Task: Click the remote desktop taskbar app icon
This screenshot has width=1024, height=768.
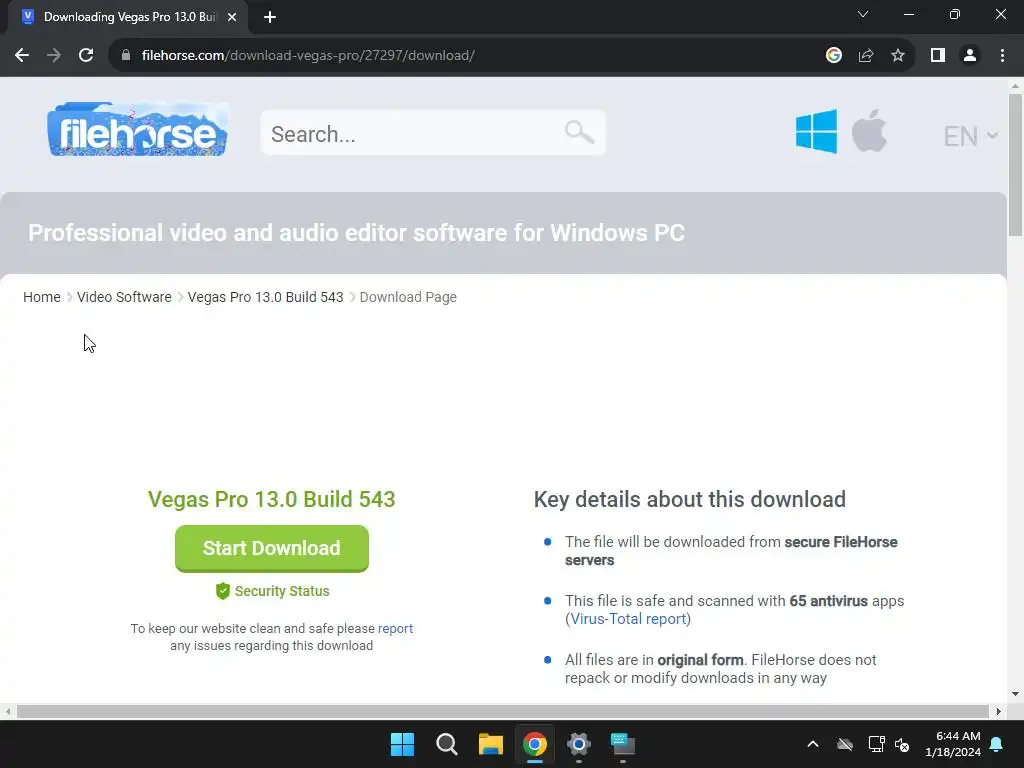Action: [x=623, y=744]
